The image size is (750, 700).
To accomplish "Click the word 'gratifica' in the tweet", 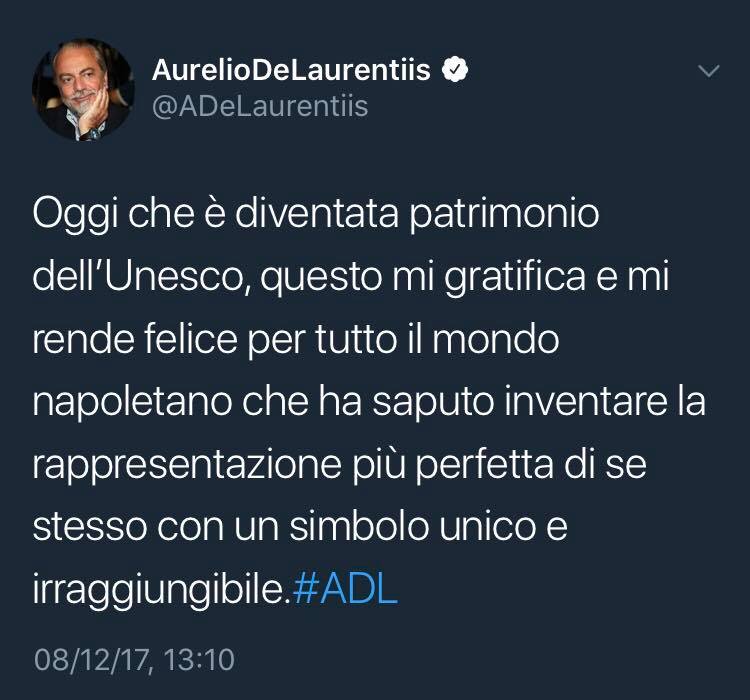I will click(x=515, y=278).
